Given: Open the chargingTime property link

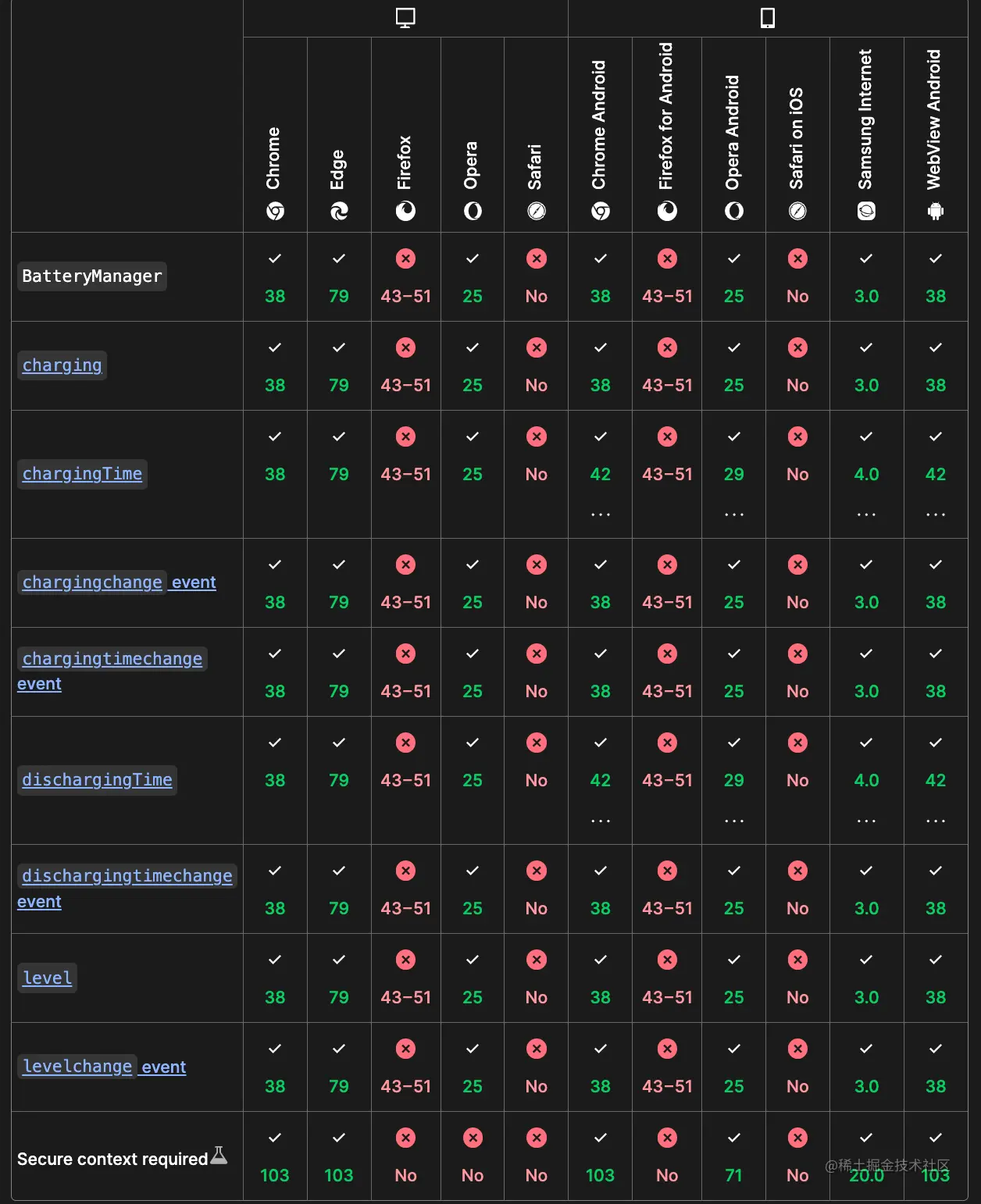Looking at the screenshot, I should point(82,474).
